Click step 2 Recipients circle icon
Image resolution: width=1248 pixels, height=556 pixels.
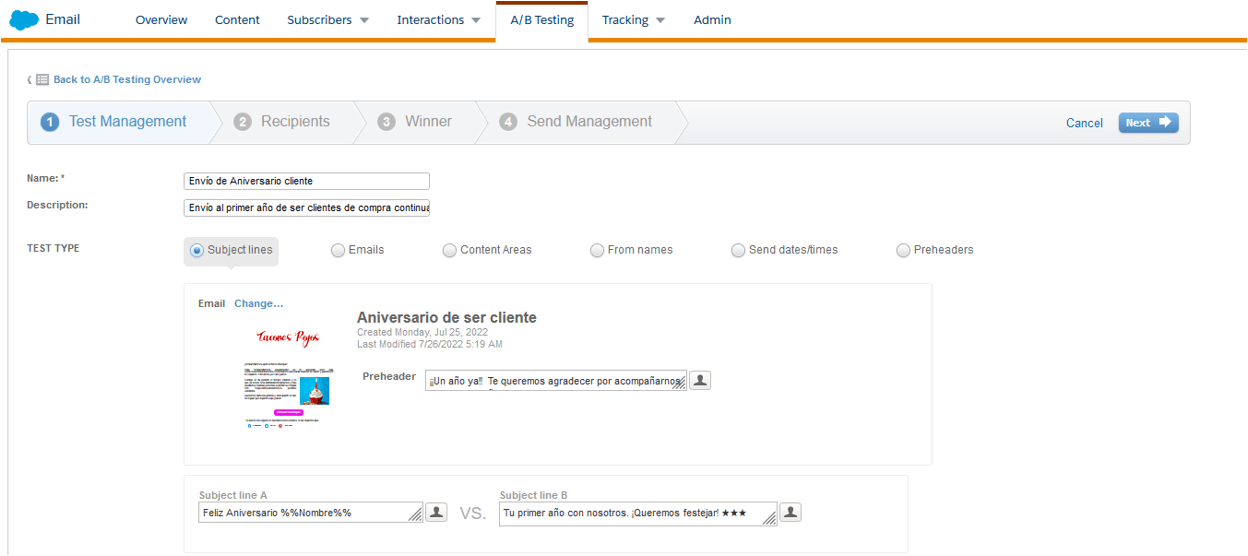coord(242,122)
